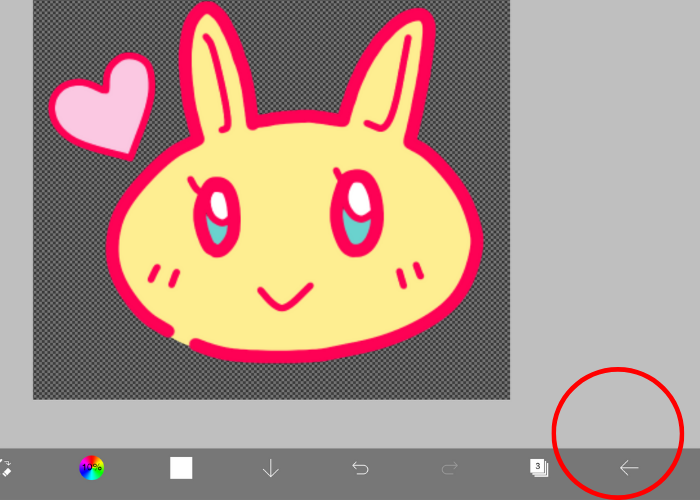This screenshot has height=500, width=700.
Task: Open the layers panel showing 3
Action: tap(539, 468)
